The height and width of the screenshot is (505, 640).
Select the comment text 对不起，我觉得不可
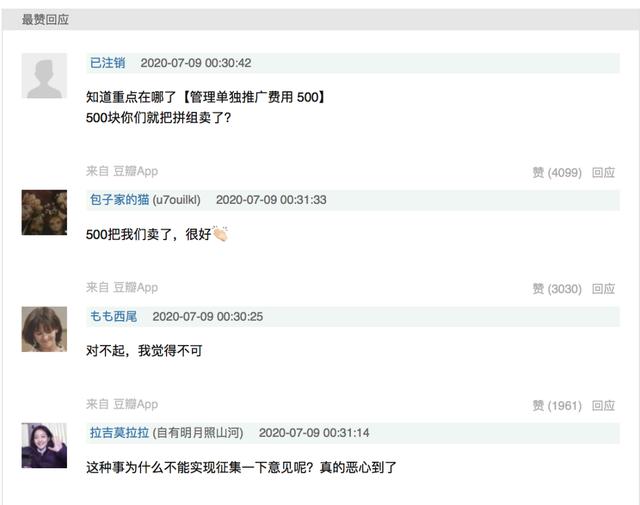coord(144,351)
